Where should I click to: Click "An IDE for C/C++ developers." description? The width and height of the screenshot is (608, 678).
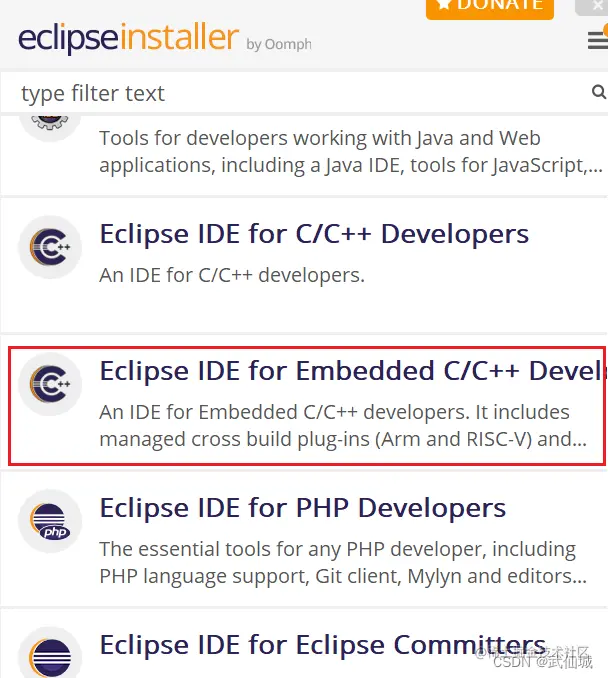[232, 275]
